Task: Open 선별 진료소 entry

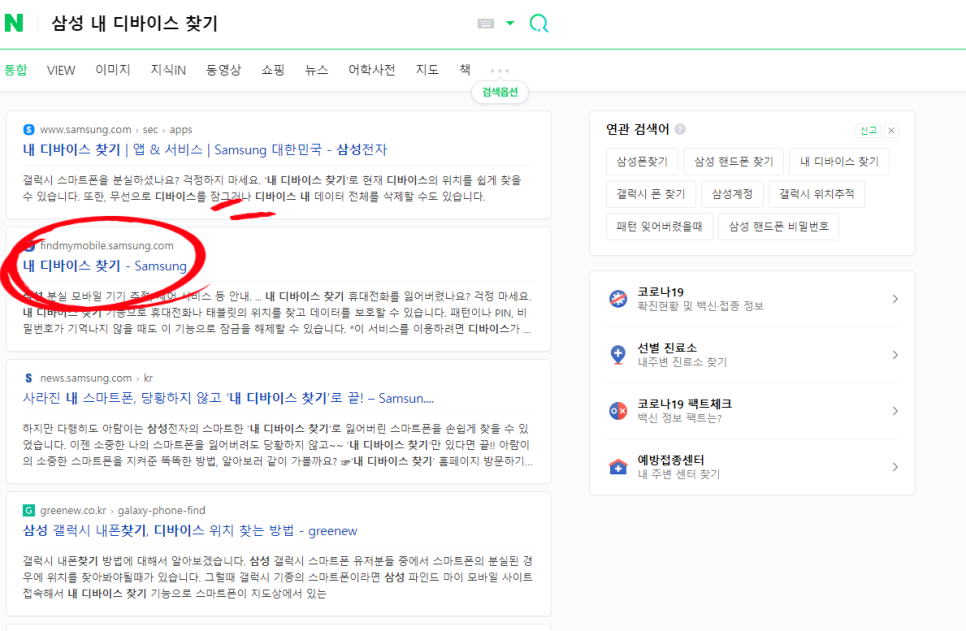Action: [752, 355]
